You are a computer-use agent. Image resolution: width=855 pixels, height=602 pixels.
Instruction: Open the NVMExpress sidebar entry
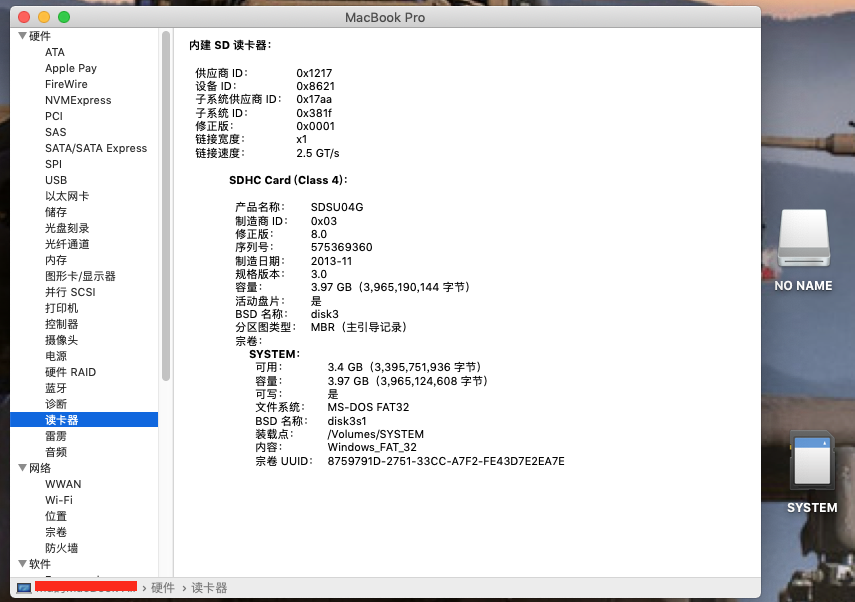point(78,100)
